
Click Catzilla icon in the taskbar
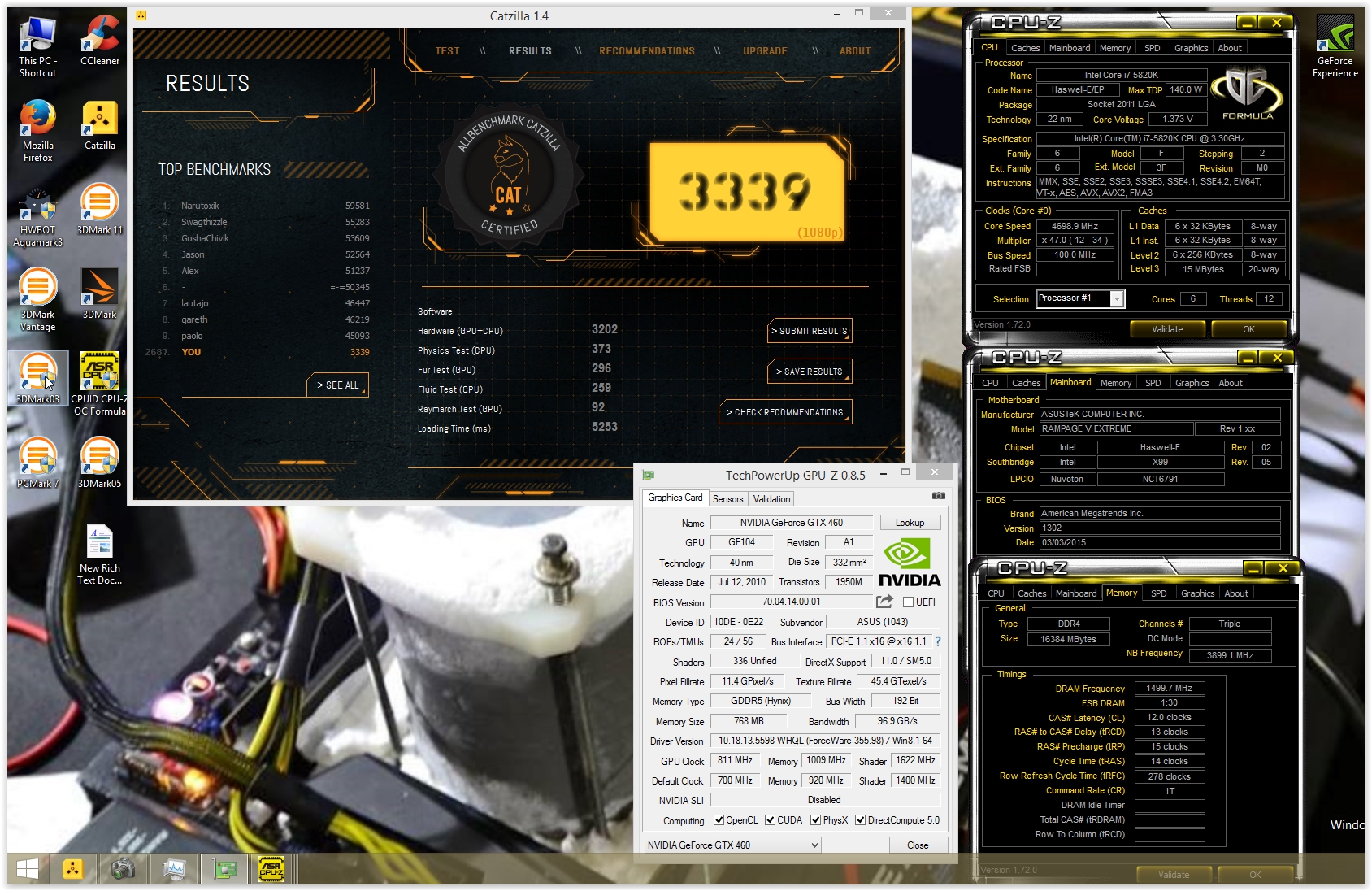coord(73,869)
